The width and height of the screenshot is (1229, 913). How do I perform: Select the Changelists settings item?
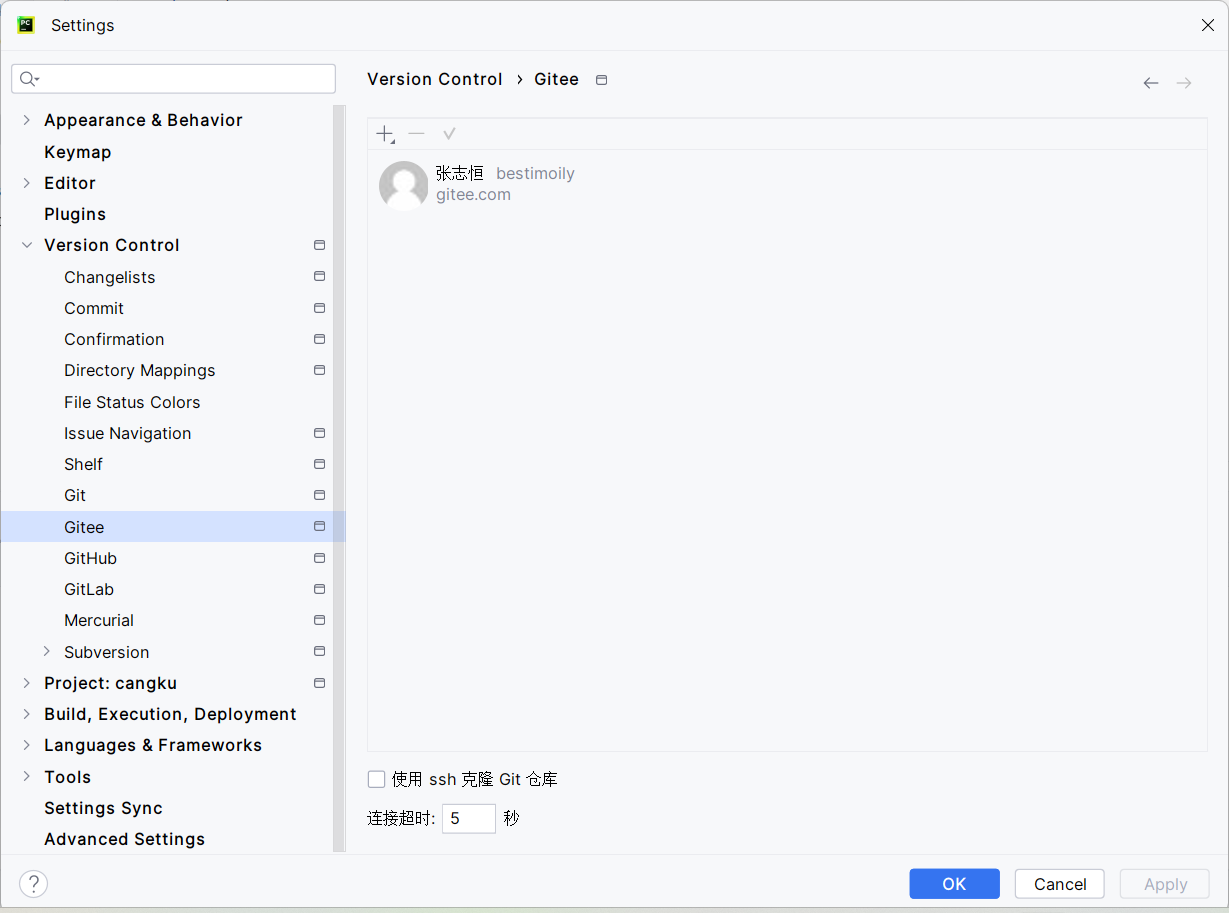pos(110,277)
